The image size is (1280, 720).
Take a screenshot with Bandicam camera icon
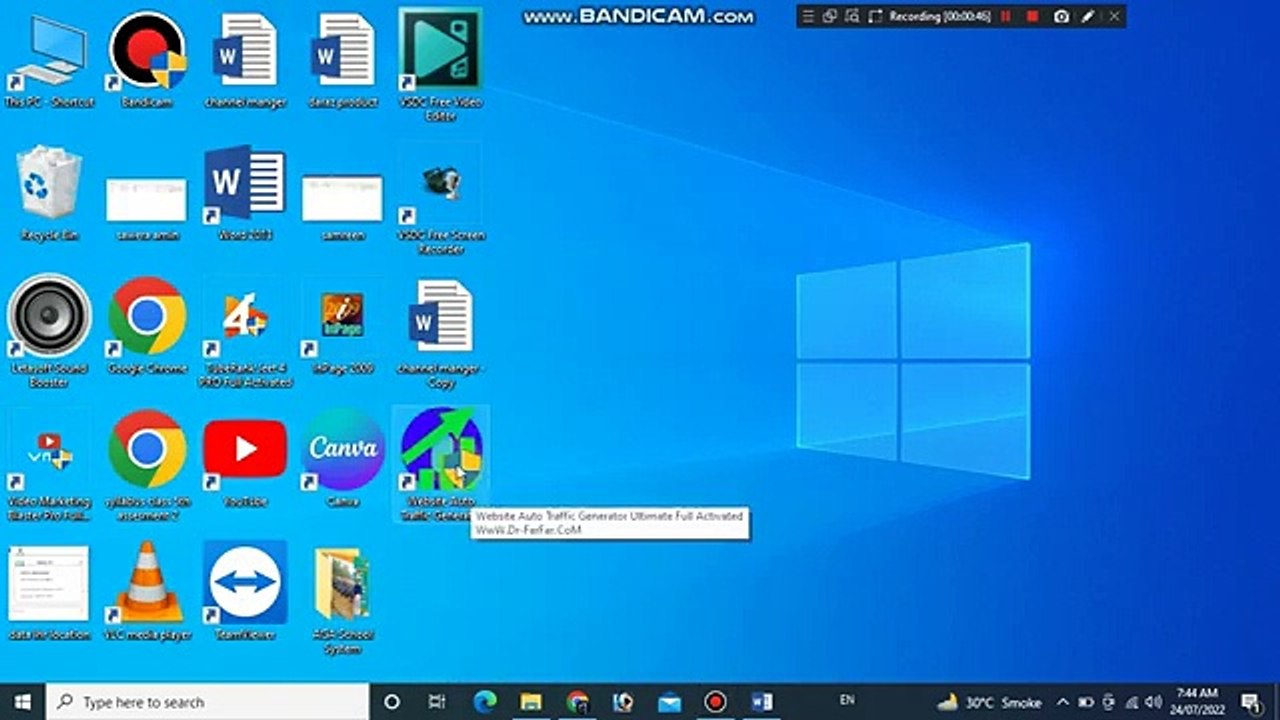point(1062,16)
